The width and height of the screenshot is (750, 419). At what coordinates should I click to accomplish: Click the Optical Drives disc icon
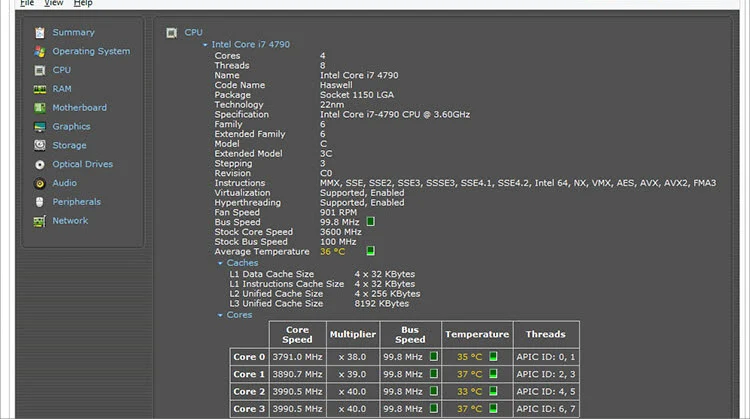40,165
